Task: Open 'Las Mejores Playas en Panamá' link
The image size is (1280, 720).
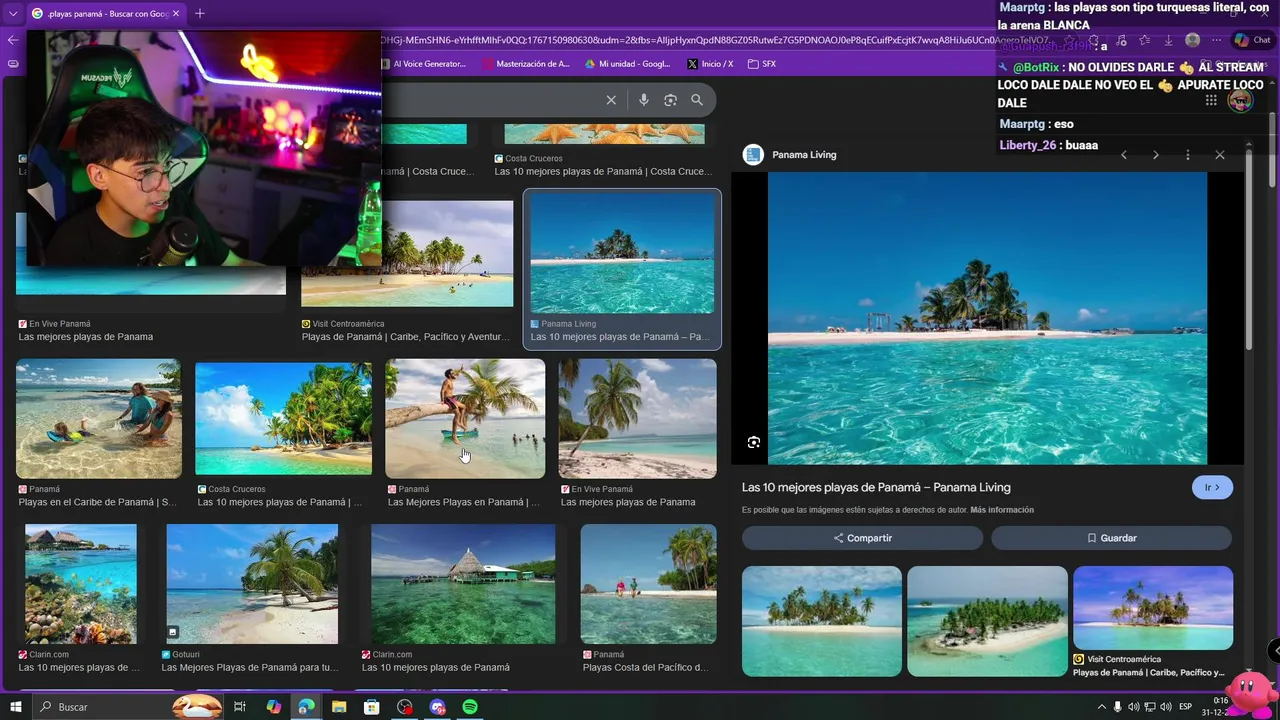Action: [x=463, y=502]
